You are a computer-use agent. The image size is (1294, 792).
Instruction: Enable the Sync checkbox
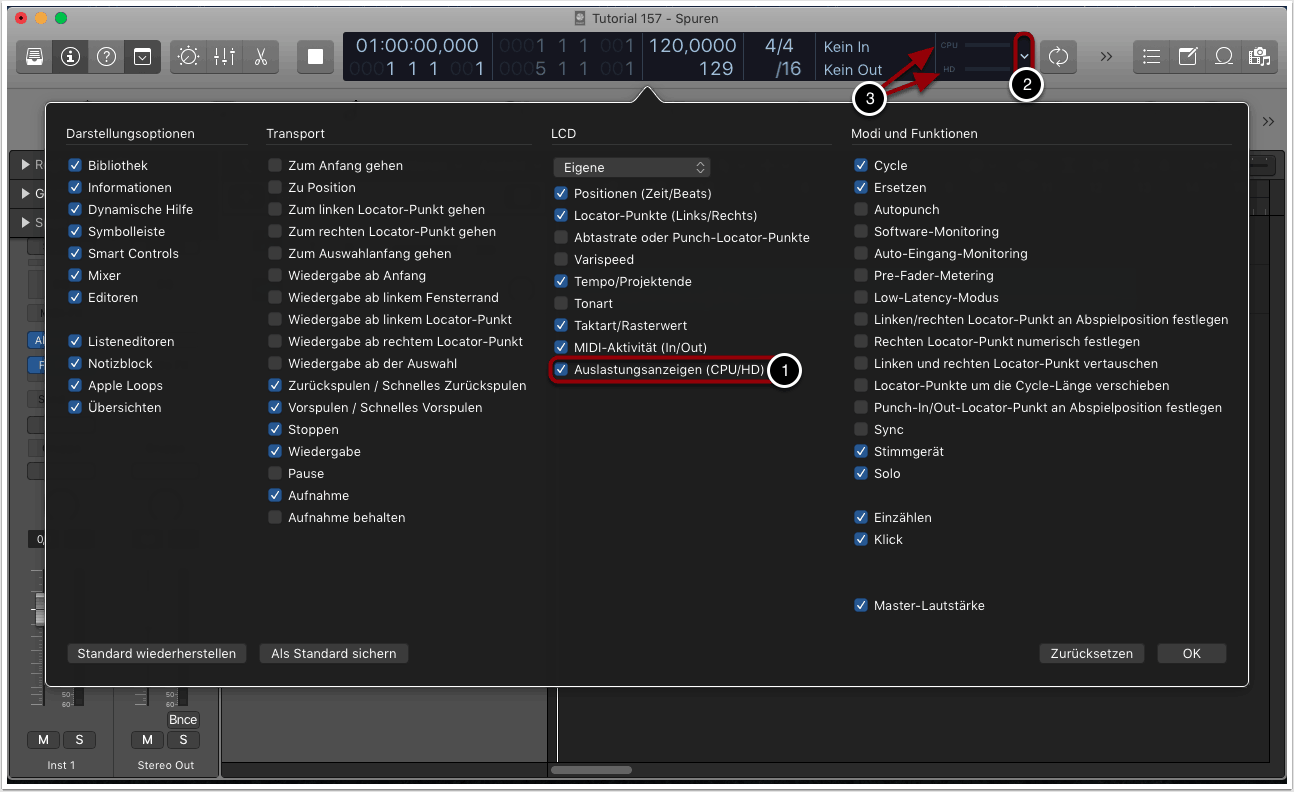[861, 429]
